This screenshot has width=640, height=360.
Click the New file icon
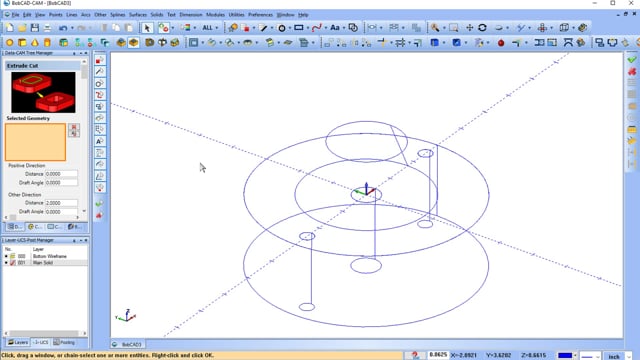coord(9,28)
